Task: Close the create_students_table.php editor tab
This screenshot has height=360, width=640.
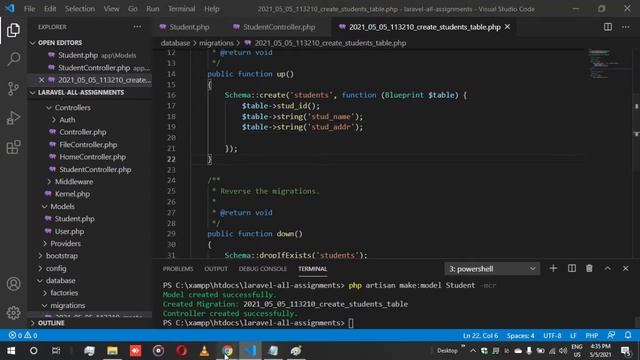Action: tap(507, 27)
